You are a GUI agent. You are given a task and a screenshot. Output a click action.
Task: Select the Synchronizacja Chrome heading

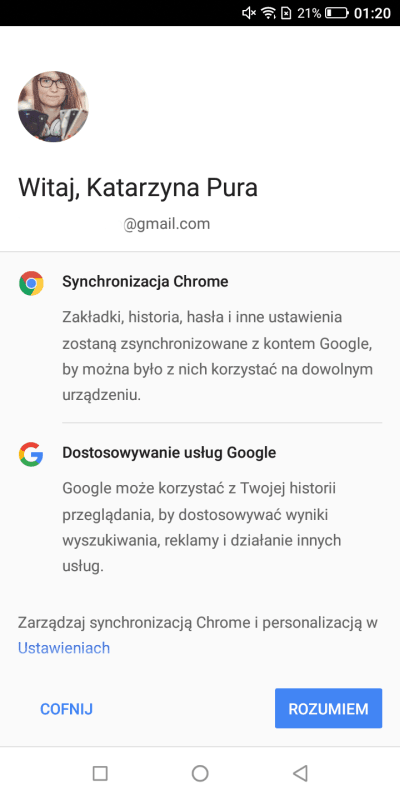click(145, 282)
